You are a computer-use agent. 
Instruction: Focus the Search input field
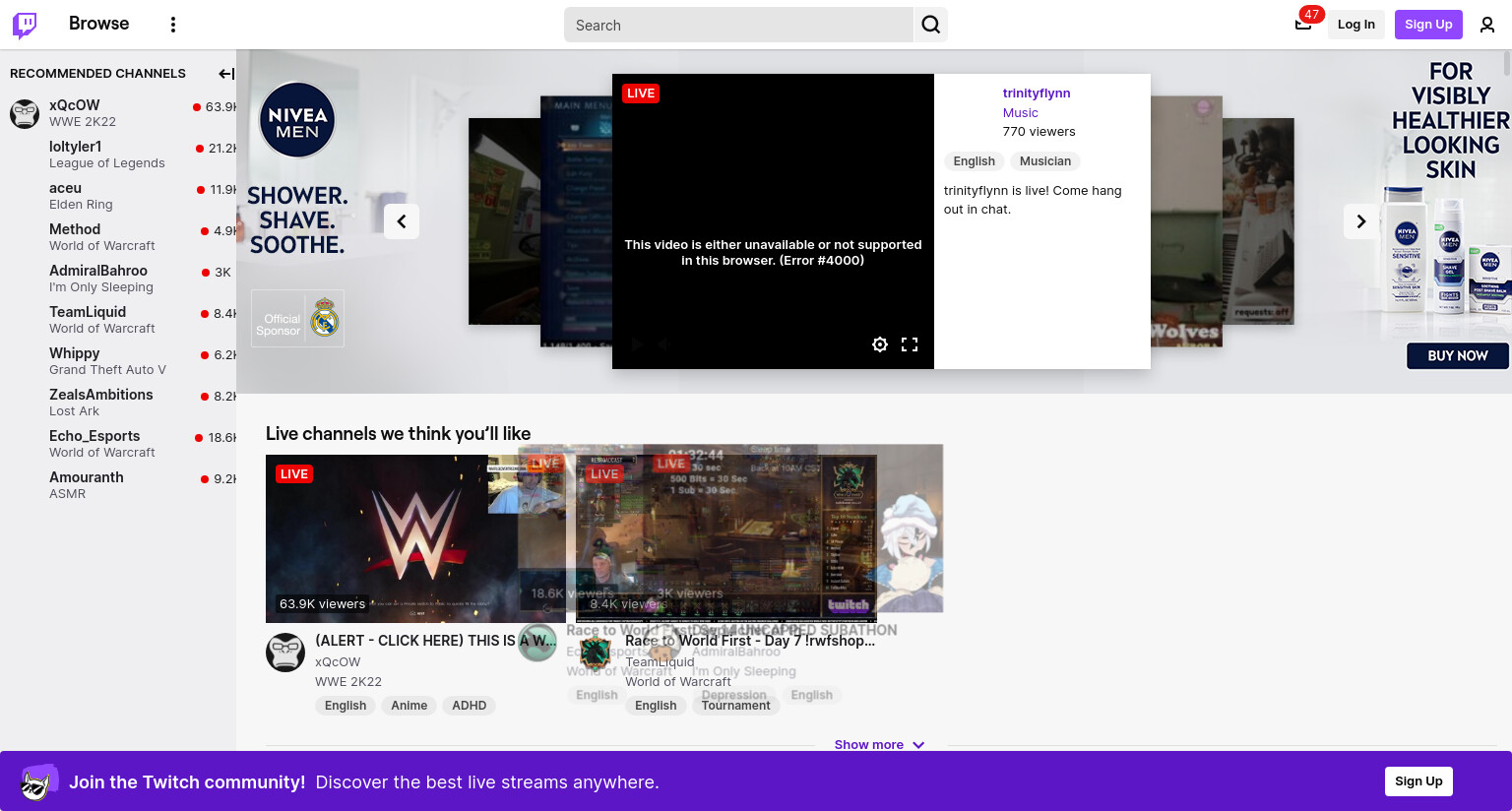click(738, 25)
